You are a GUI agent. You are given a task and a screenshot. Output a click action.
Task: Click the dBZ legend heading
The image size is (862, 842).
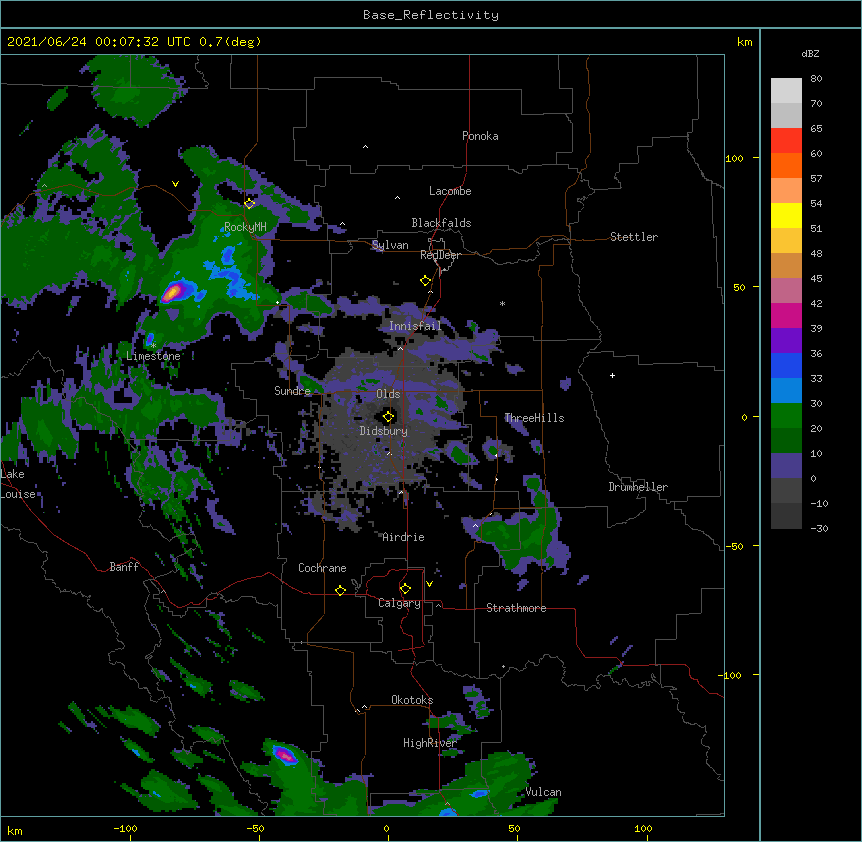pos(810,53)
